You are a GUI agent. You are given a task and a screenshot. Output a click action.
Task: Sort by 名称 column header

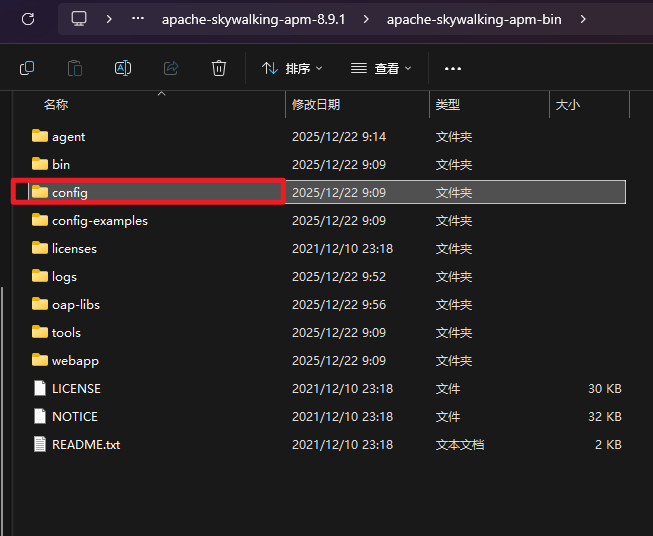click(56, 105)
